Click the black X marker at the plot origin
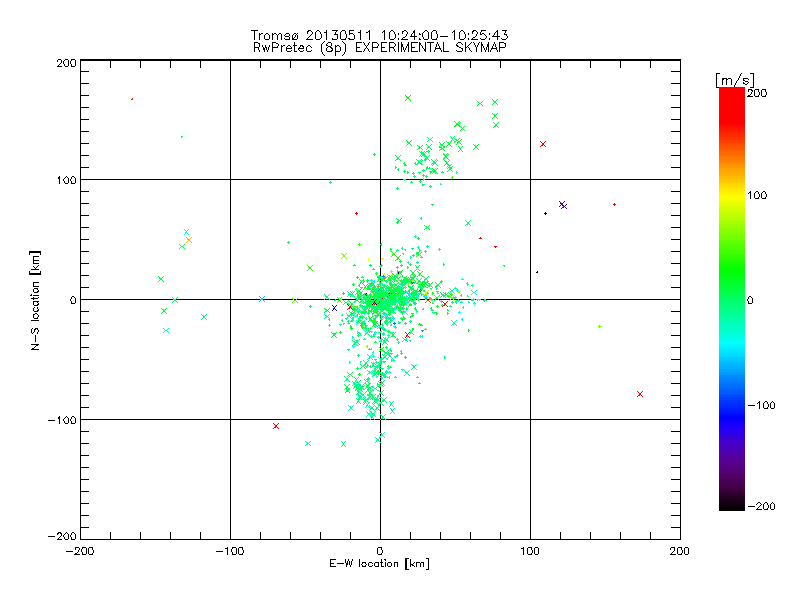Image resolution: width=800 pixels, height=600 pixels. [374, 303]
